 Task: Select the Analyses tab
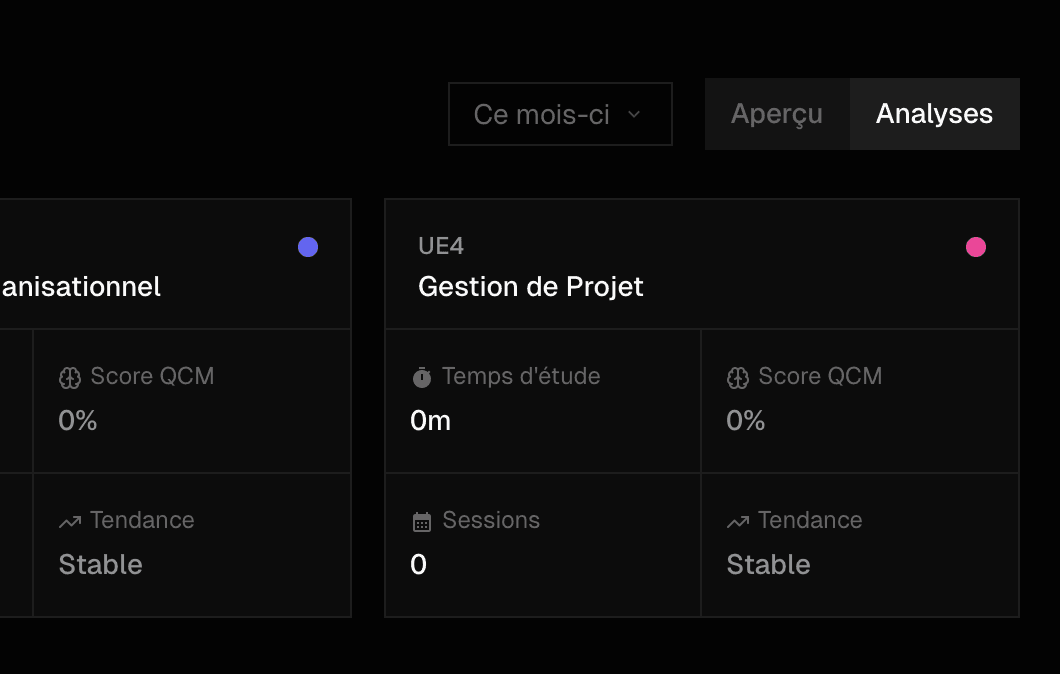point(934,114)
